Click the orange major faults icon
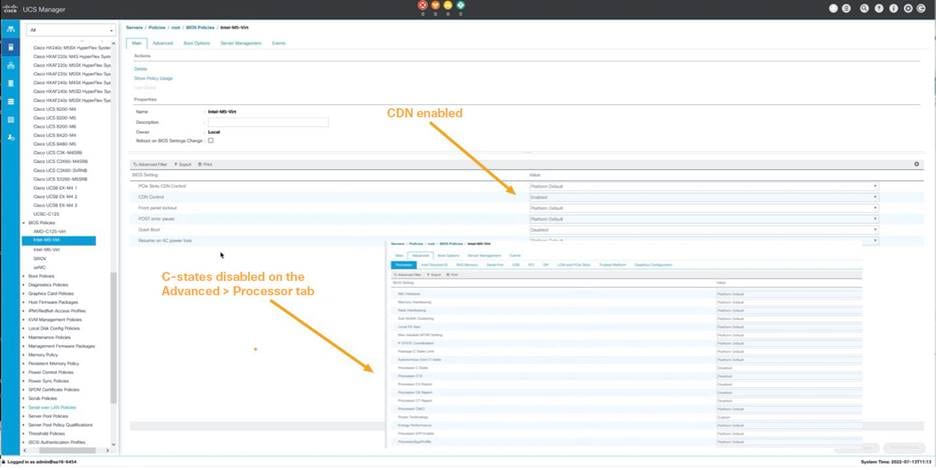 pos(435,5)
